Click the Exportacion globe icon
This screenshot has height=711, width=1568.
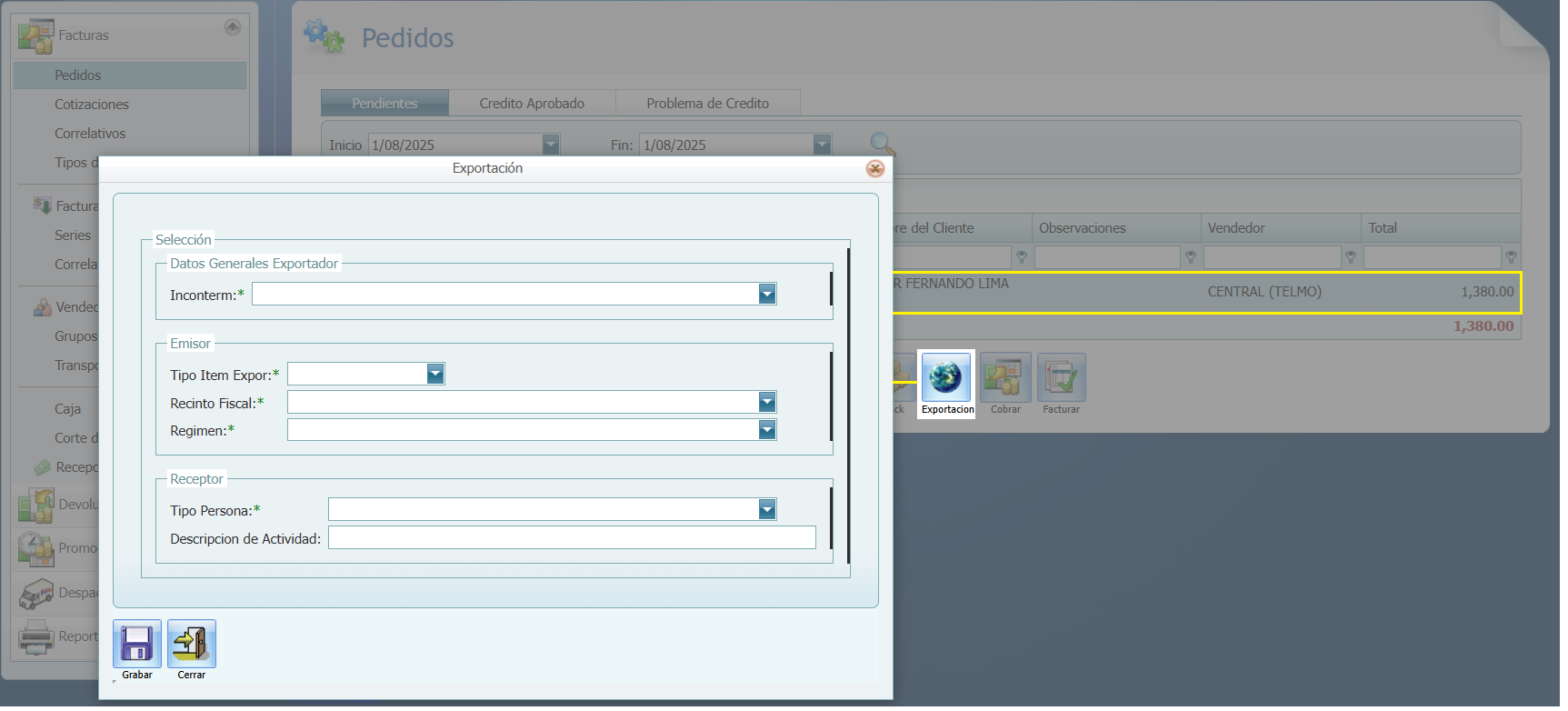(x=945, y=377)
